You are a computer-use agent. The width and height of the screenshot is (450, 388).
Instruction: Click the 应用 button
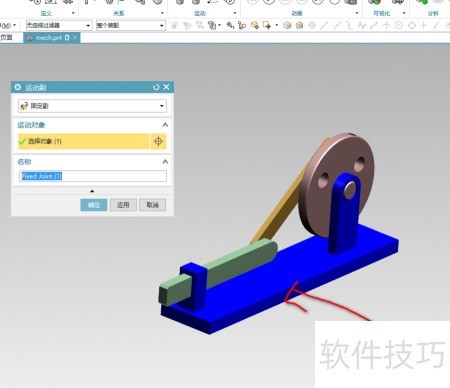[123, 205]
